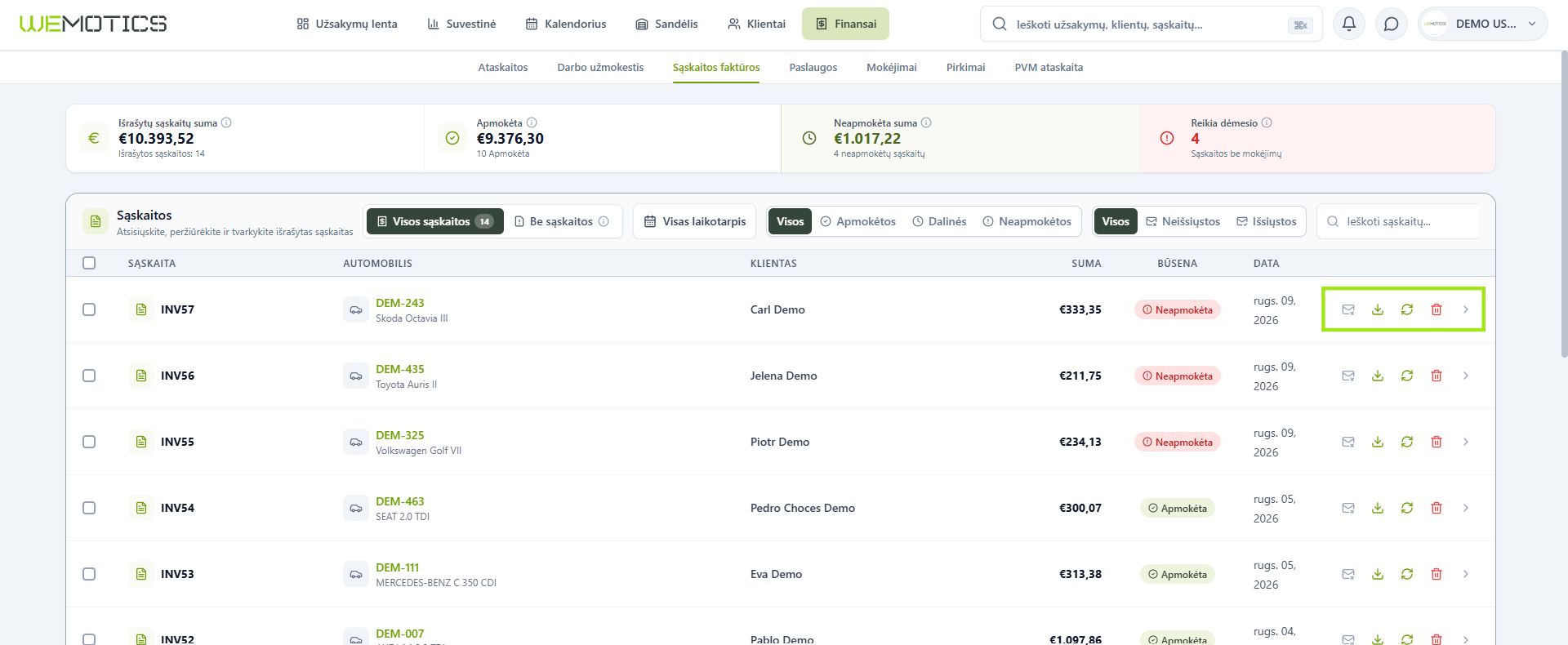Open the Visas laikotarpis period dropdown
Image resolution: width=1568 pixels, height=645 pixels.
pos(695,221)
